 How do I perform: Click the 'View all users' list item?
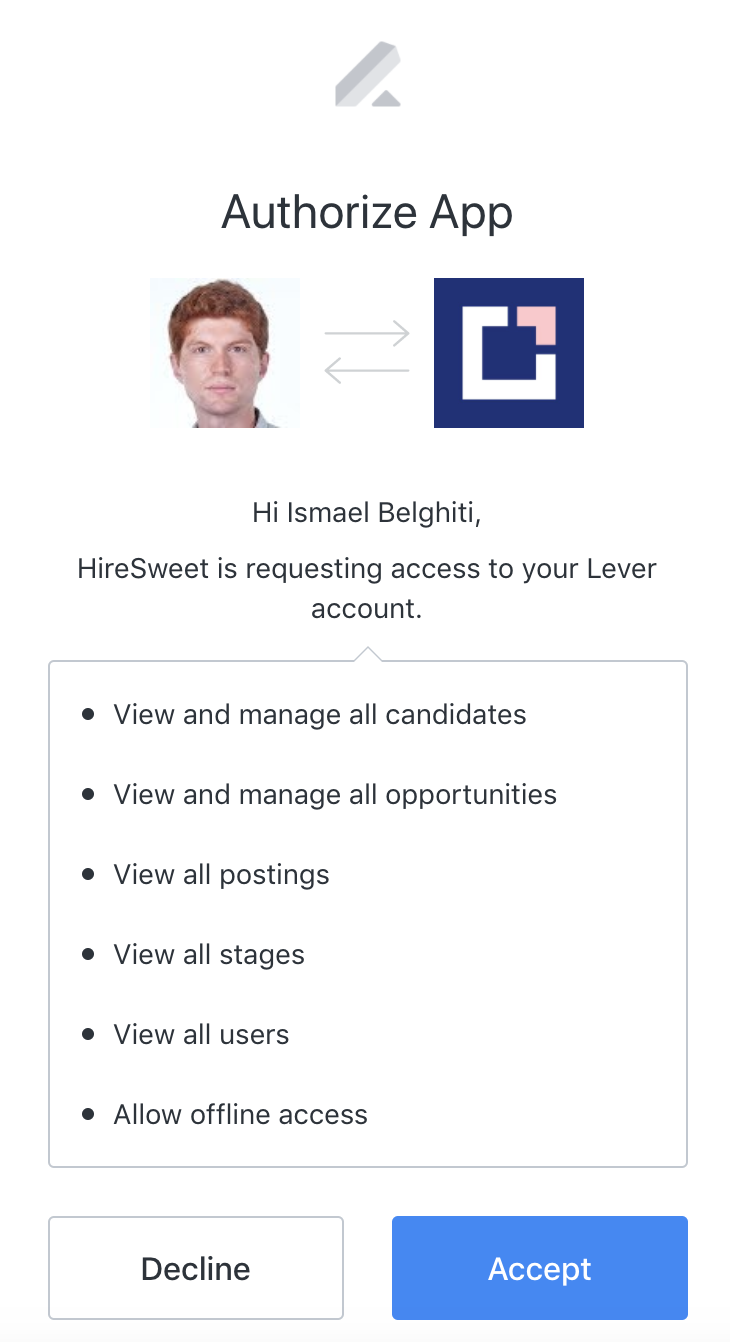click(201, 1034)
